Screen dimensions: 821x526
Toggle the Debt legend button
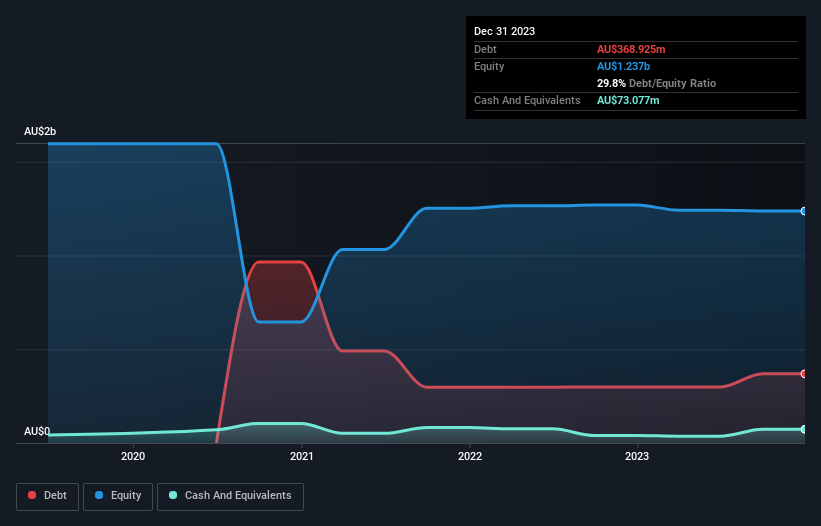[48, 496]
